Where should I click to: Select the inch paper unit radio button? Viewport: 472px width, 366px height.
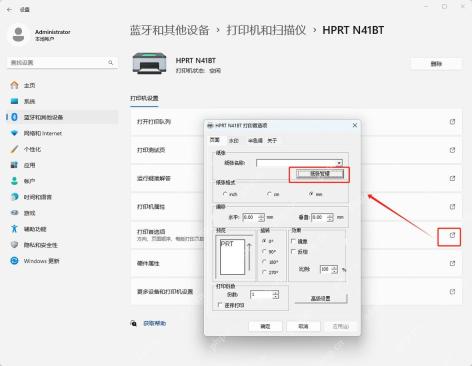(x=225, y=194)
